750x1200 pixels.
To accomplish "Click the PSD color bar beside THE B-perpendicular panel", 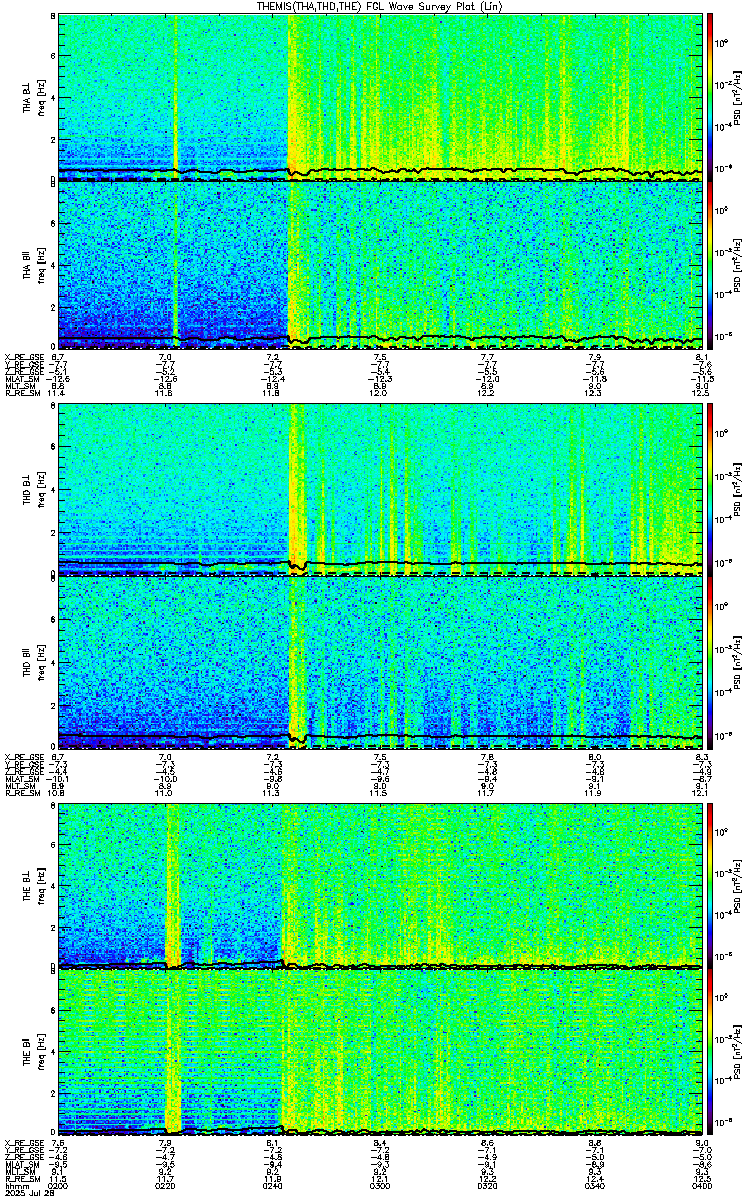I will (x=710, y=885).
